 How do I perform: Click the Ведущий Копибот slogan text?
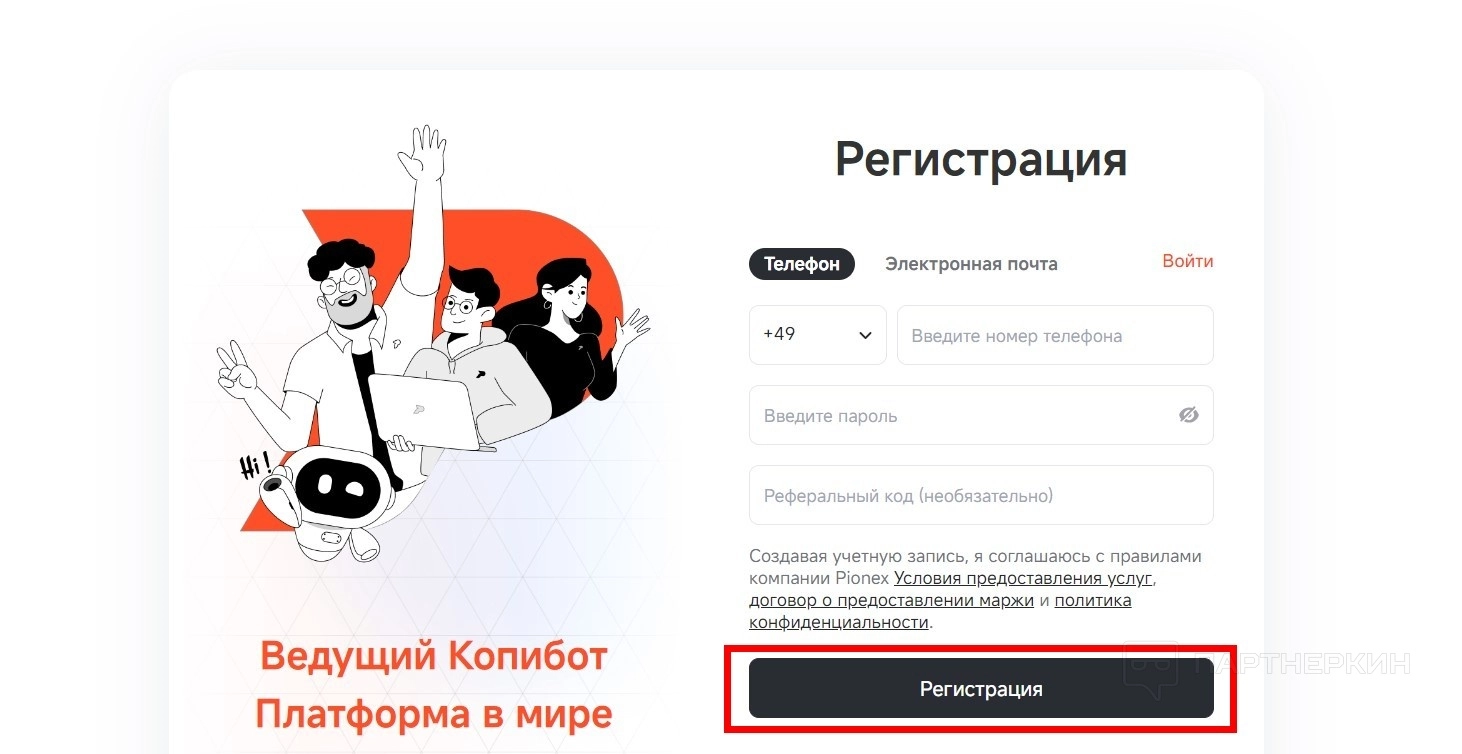click(x=434, y=657)
